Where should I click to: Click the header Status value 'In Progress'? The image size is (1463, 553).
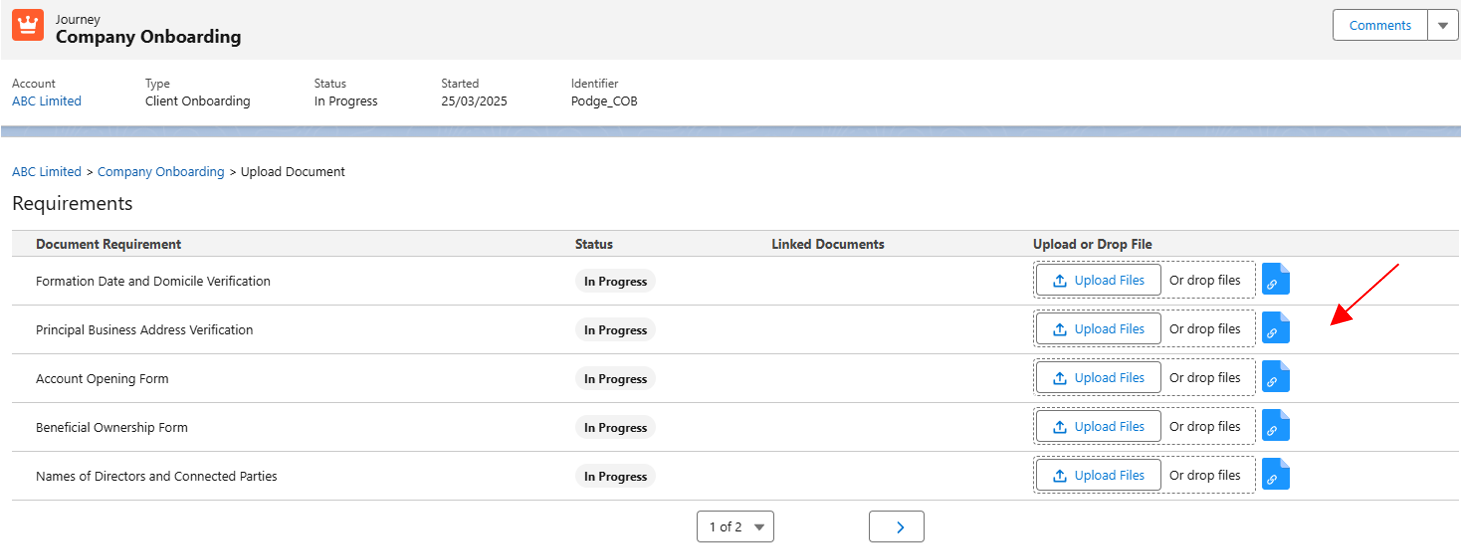pos(346,101)
